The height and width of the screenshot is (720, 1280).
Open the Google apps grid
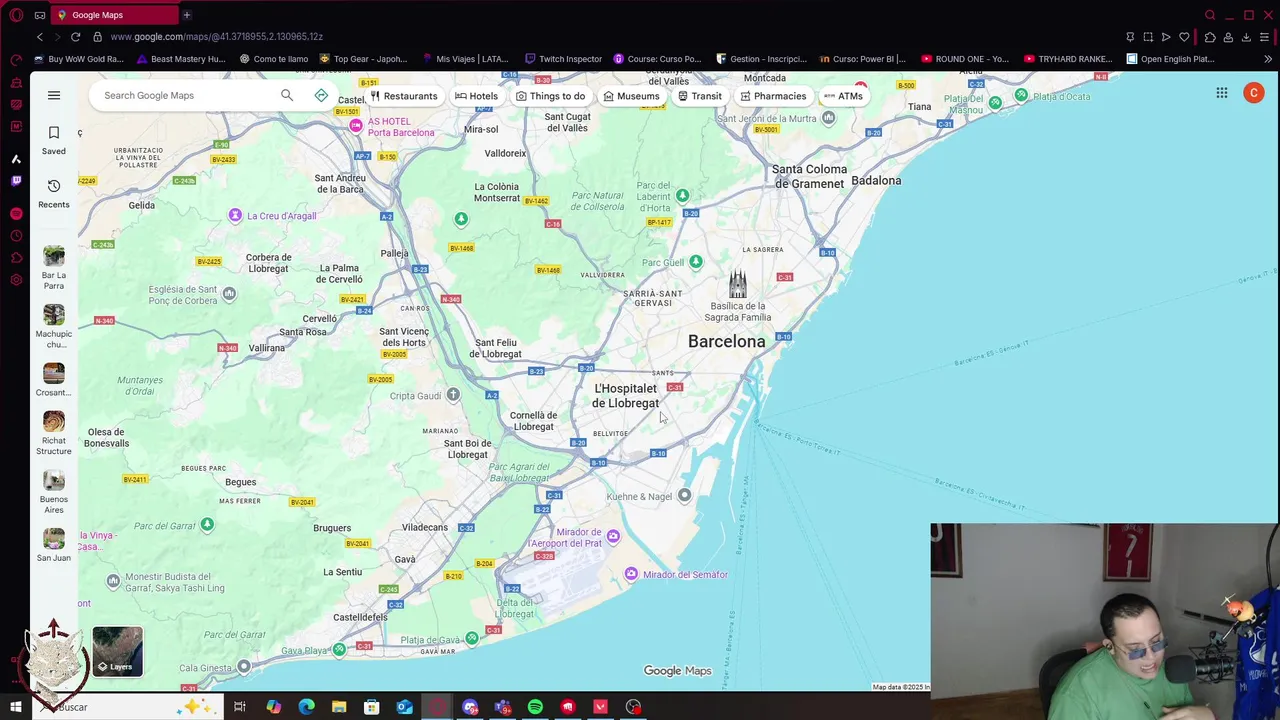(x=1222, y=93)
